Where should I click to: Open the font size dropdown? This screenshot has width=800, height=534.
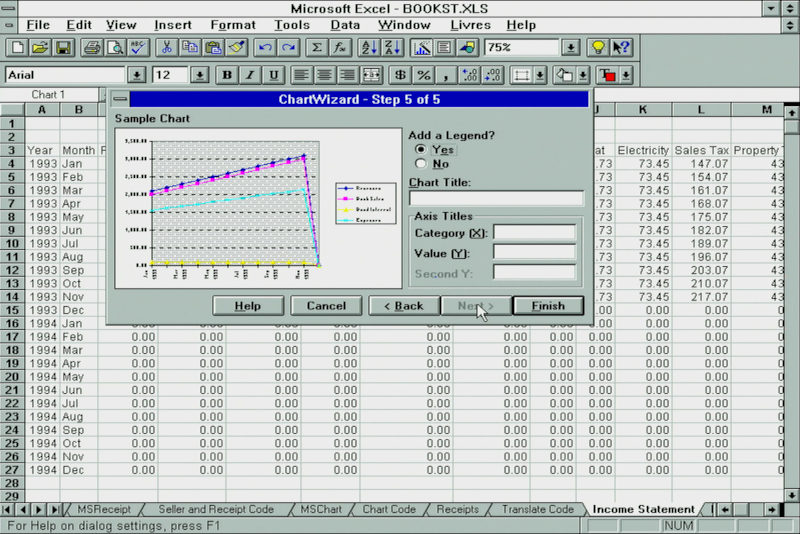199,75
